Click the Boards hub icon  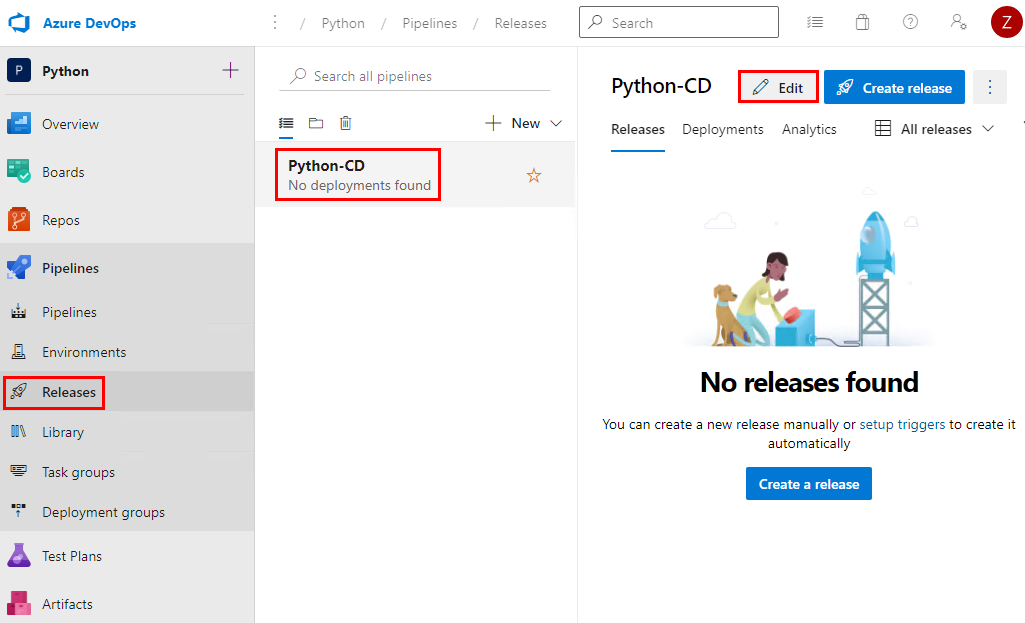(x=19, y=171)
